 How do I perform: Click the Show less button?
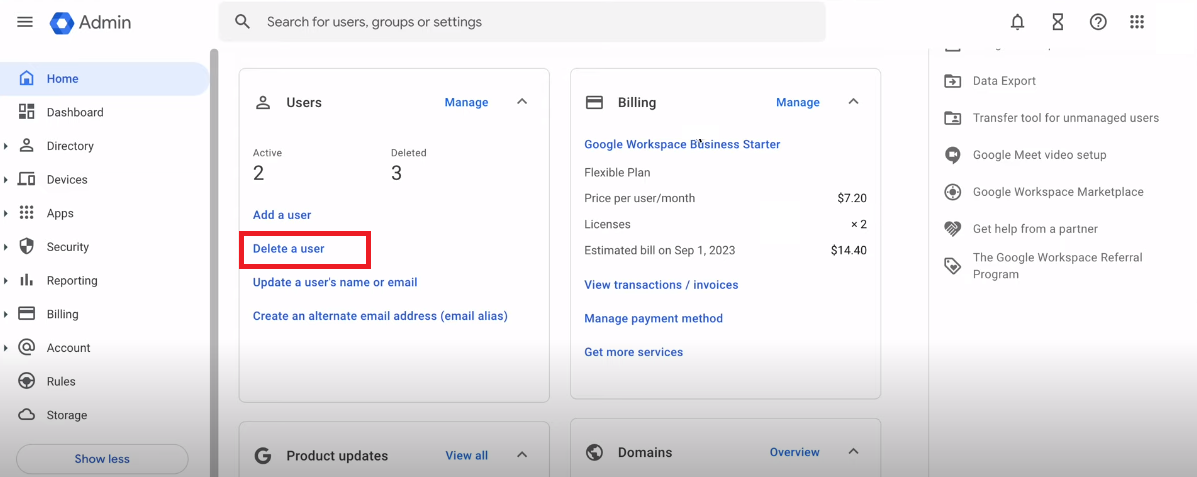click(102, 459)
